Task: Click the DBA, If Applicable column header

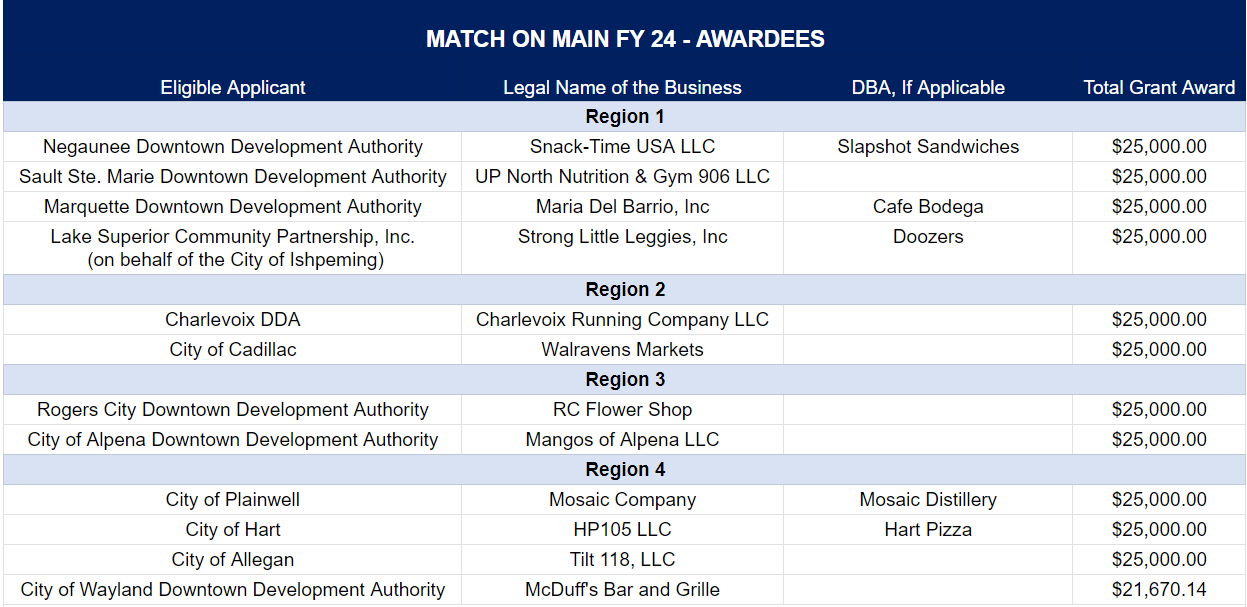Action: pyautogui.click(x=928, y=88)
